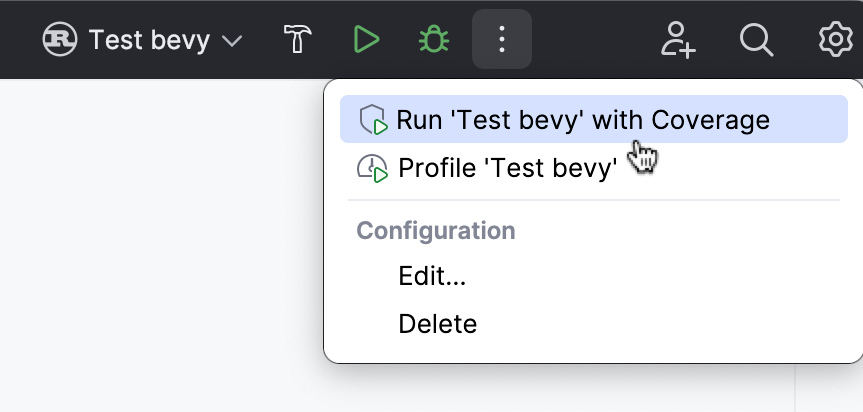The height and width of the screenshot is (412, 863).
Task: Open Code With Me add-user icon
Action: tap(678, 40)
